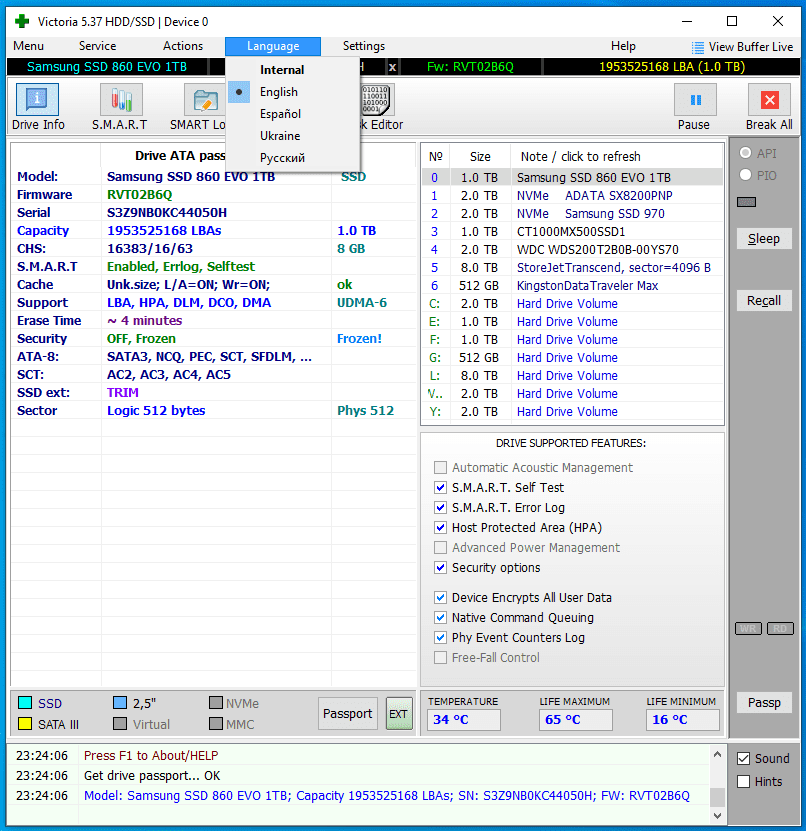Image resolution: width=806 pixels, height=831 pixels.
Task: Click the gray NVMe color swatch
Action: (216, 703)
